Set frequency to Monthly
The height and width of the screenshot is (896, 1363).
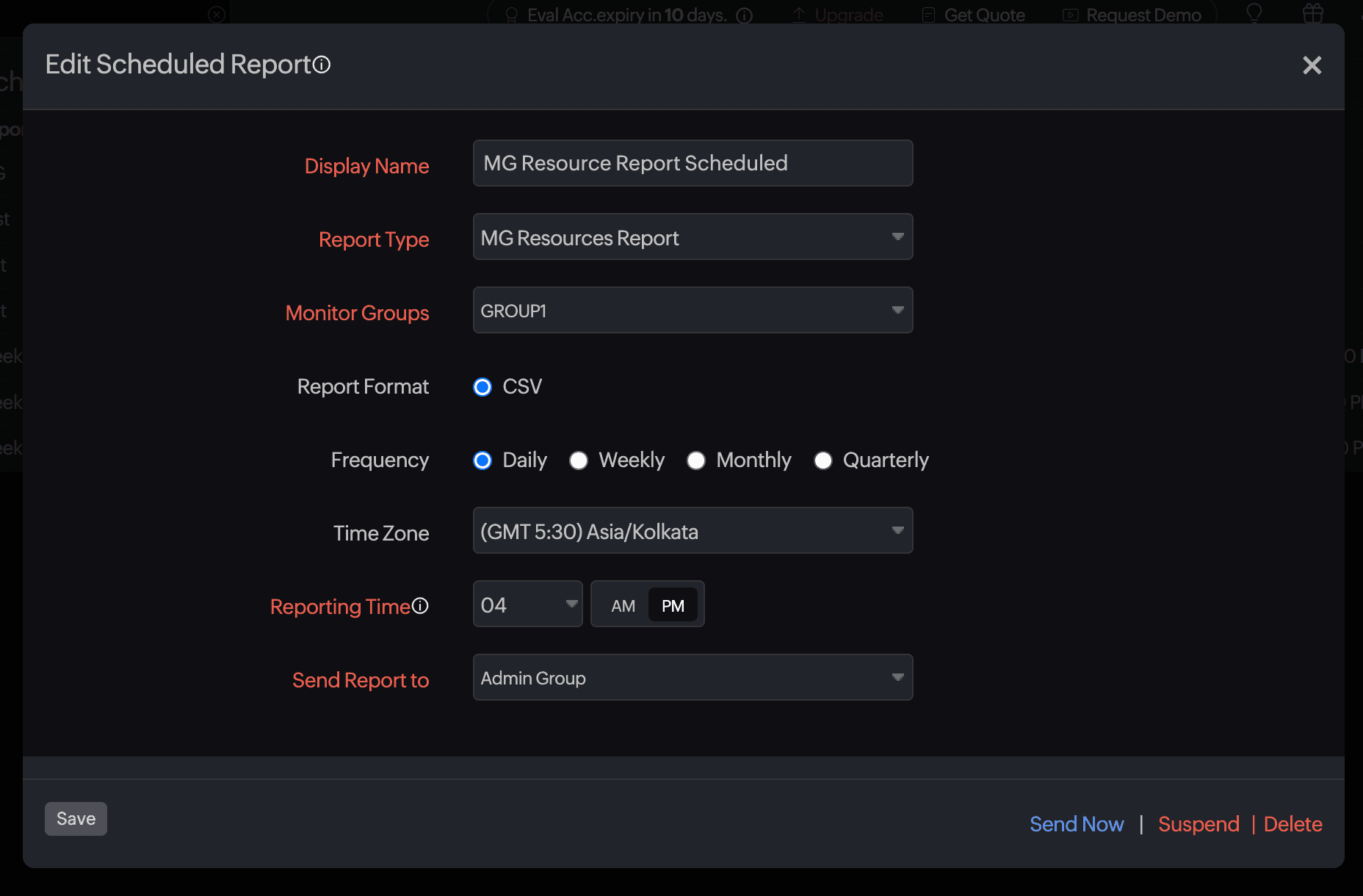click(696, 460)
